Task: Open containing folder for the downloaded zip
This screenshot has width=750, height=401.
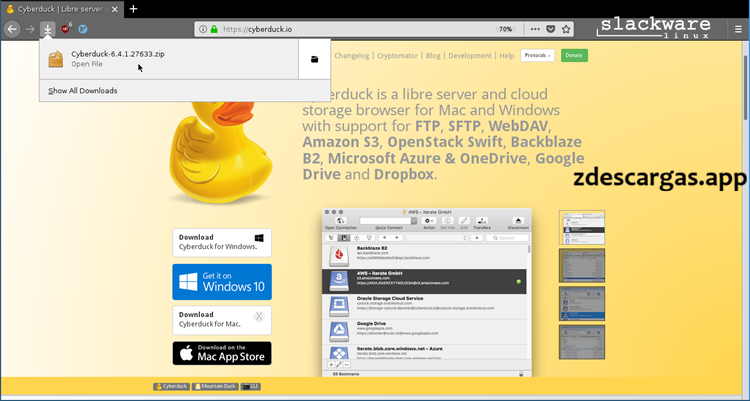Action: (314, 59)
